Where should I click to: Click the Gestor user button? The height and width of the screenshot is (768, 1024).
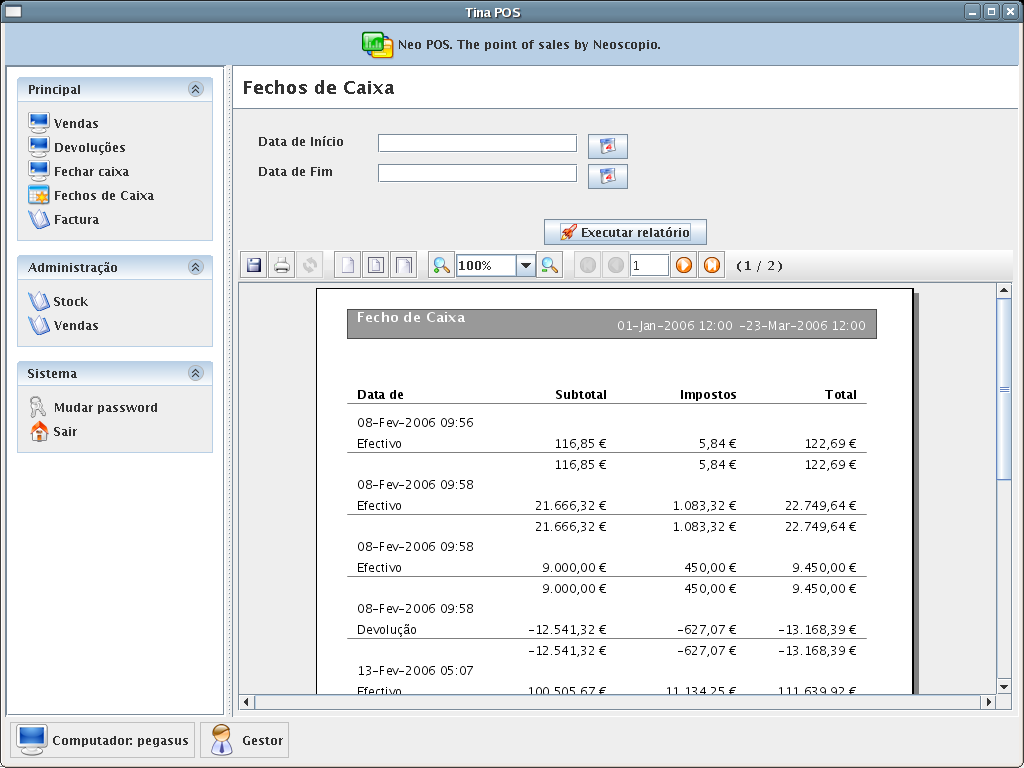click(x=244, y=740)
